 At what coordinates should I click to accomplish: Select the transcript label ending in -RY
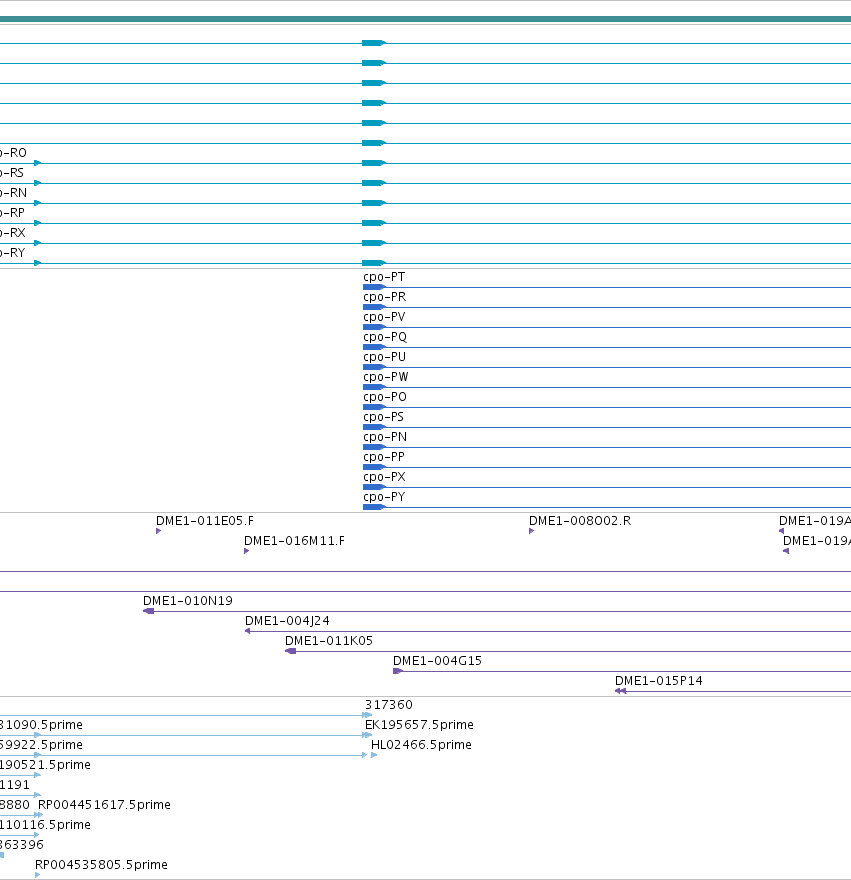click(13, 253)
